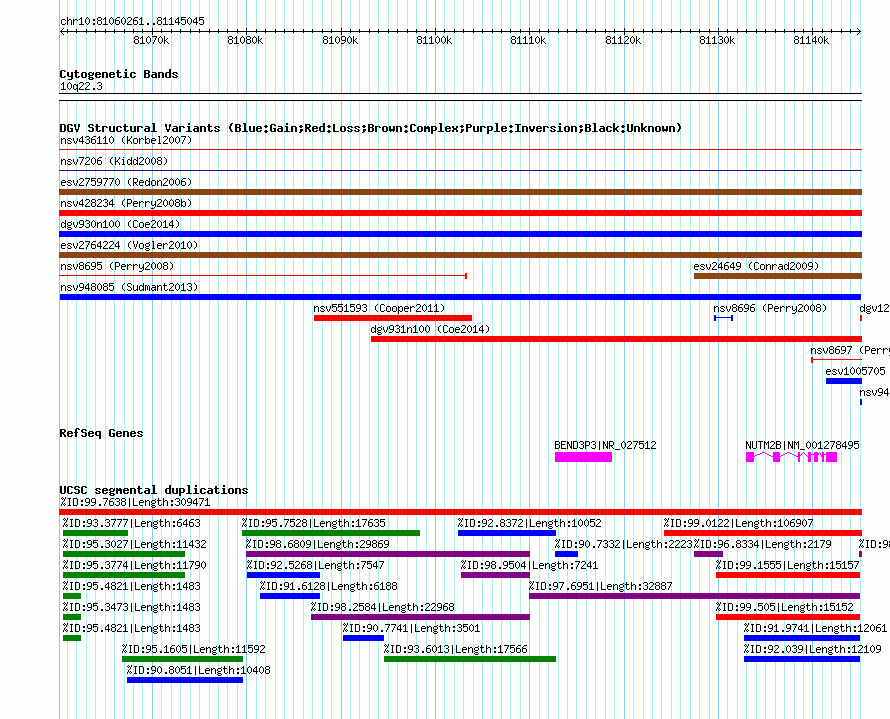The image size is (890, 719).
Task: Click duplication %ID:97.6951|Length:32887 purple bar
Action: point(695,596)
